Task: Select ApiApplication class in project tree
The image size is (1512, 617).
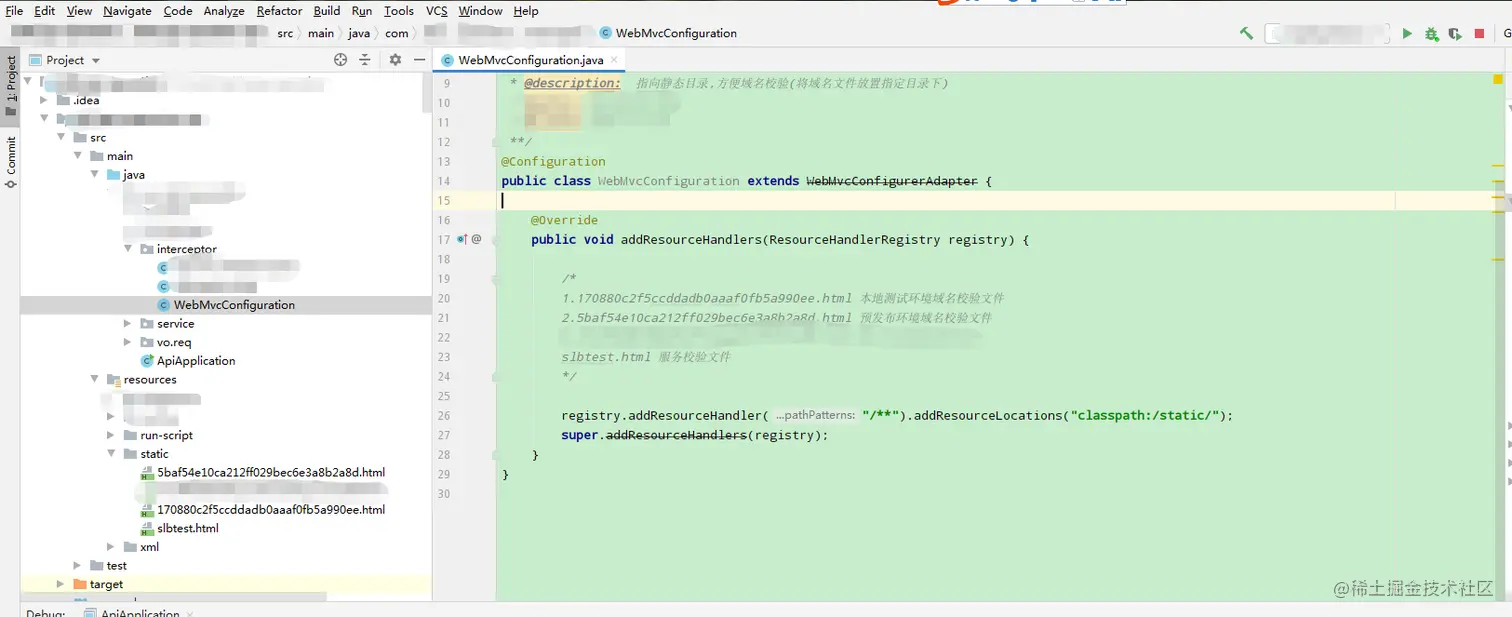Action: [188, 361]
